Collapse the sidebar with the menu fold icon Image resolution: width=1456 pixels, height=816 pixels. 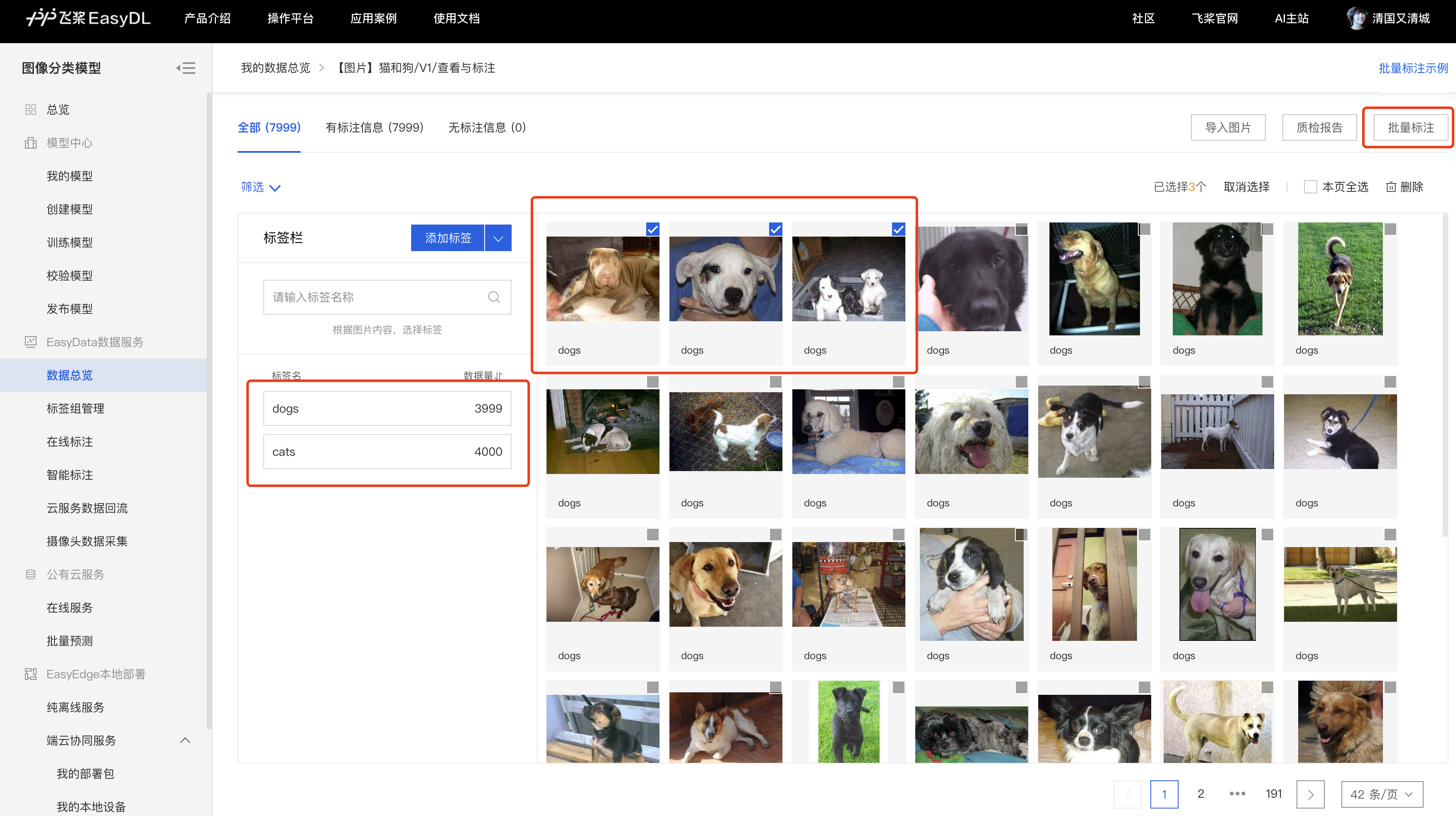(x=185, y=68)
